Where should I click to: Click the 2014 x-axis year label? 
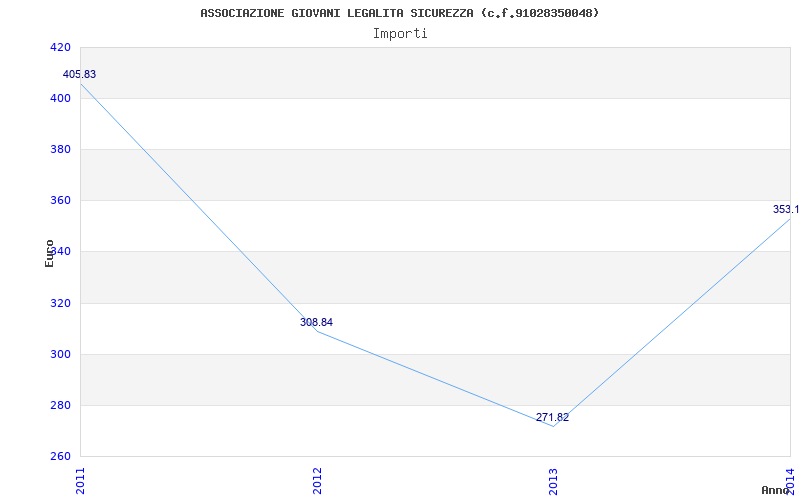[x=790, y=481]
